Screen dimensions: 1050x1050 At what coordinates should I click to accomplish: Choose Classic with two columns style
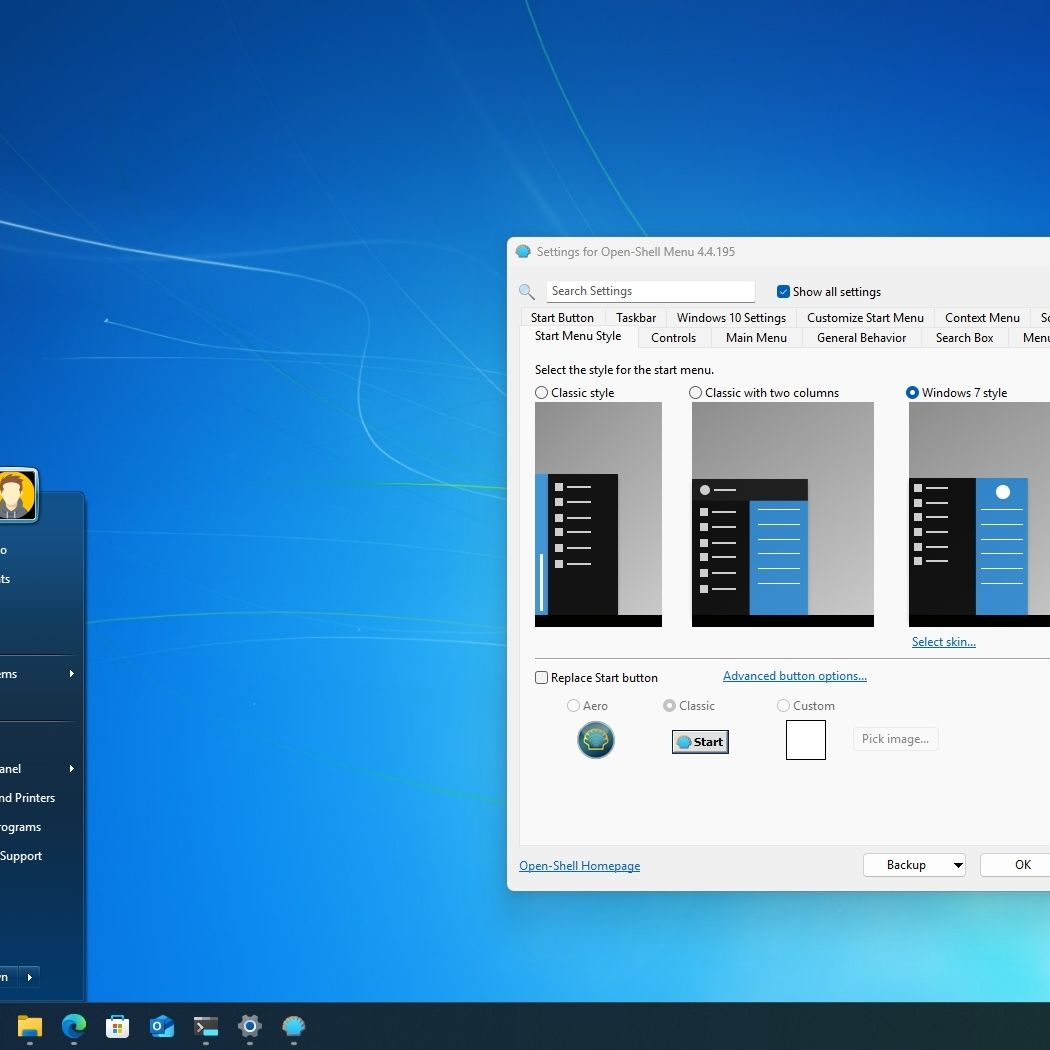point(696,393)
